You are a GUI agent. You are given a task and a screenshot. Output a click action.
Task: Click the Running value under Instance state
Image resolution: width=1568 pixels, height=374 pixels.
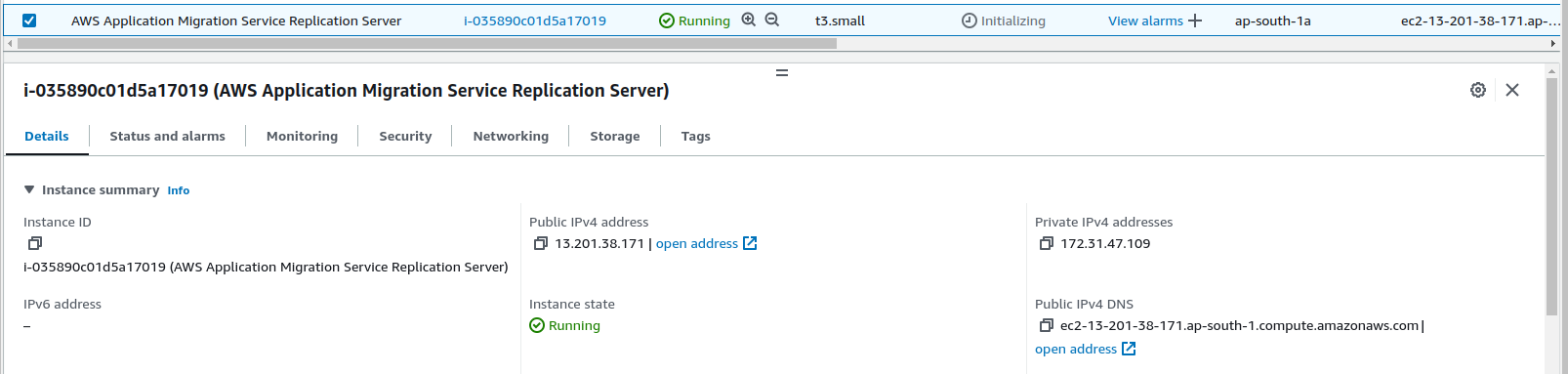tap(565, 326)
